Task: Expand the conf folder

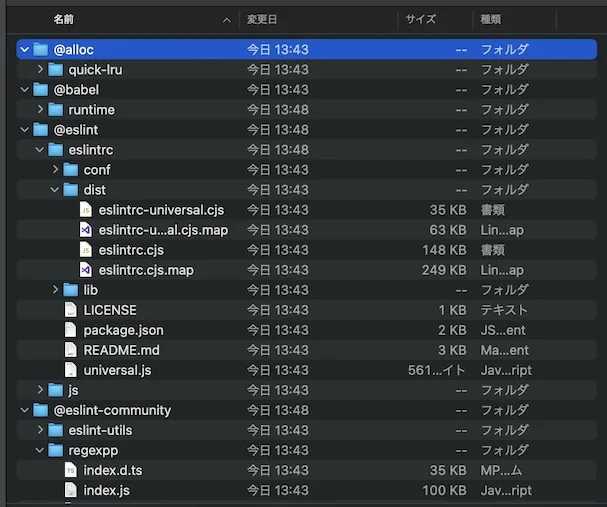Action: [x=55, y=170]
